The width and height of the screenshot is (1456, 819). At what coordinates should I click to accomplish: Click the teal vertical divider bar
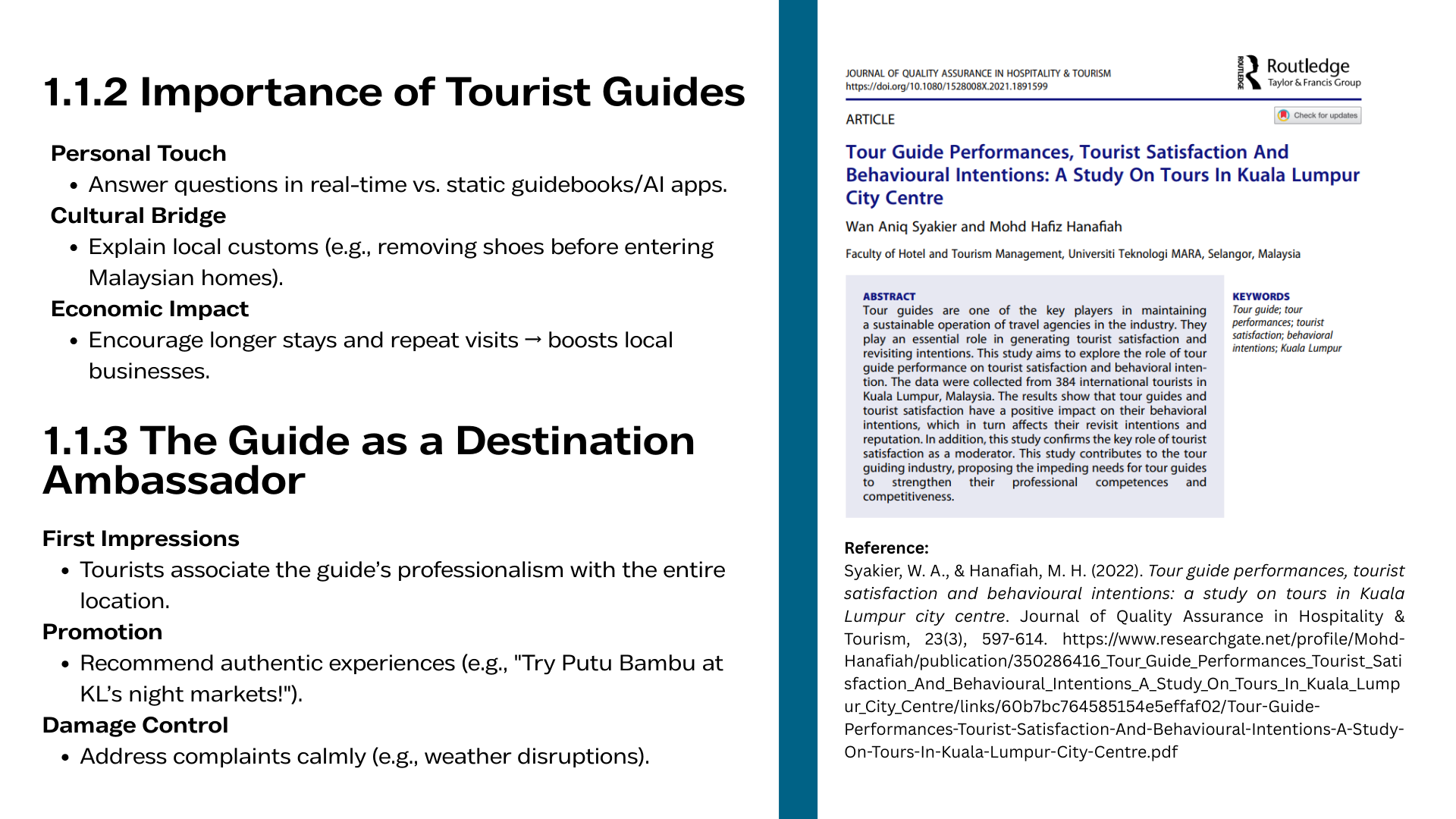click(798, 409)
